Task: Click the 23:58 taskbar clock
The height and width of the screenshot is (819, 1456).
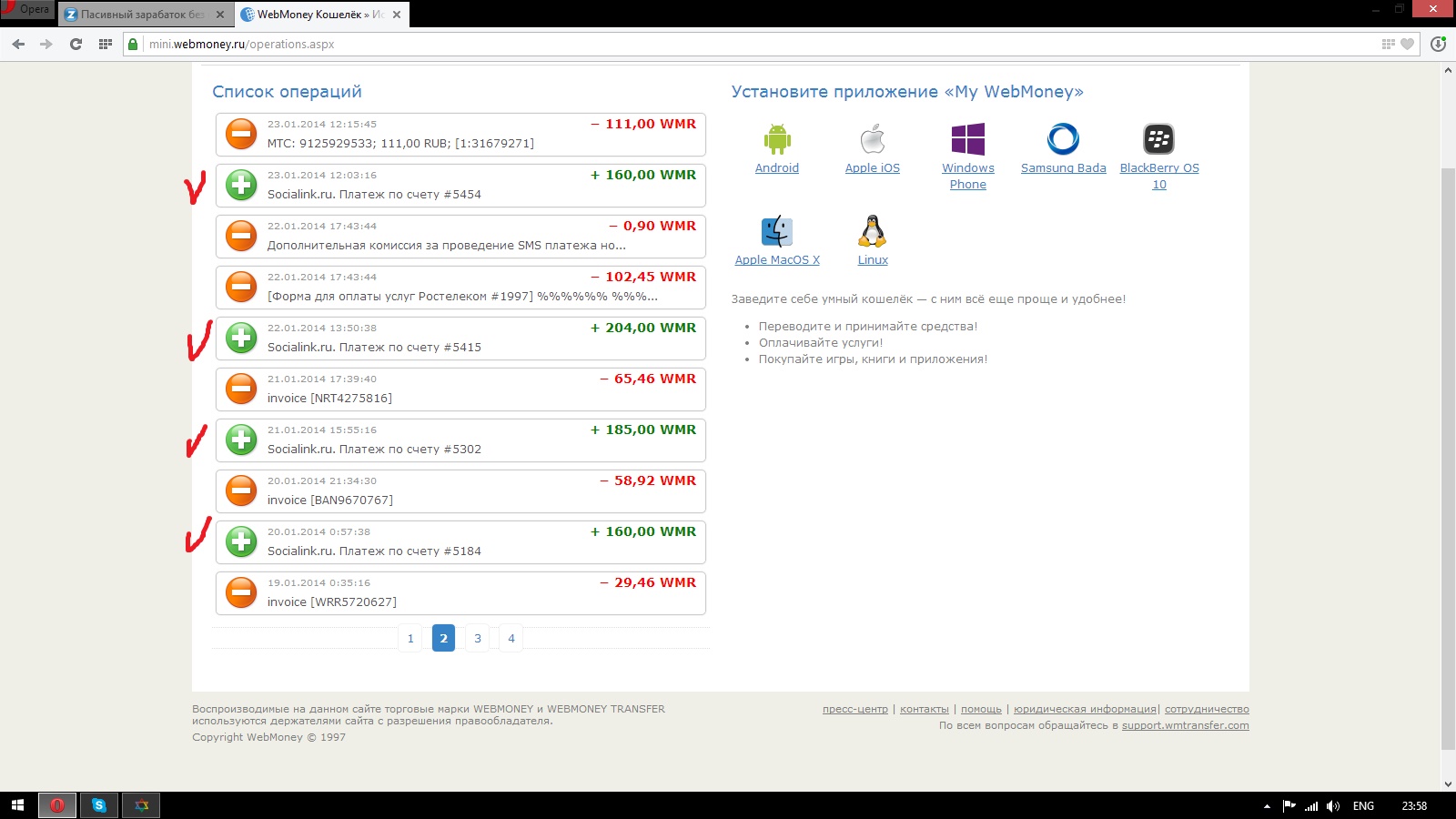Action: pyautogui.click(x=1414, y=806)
